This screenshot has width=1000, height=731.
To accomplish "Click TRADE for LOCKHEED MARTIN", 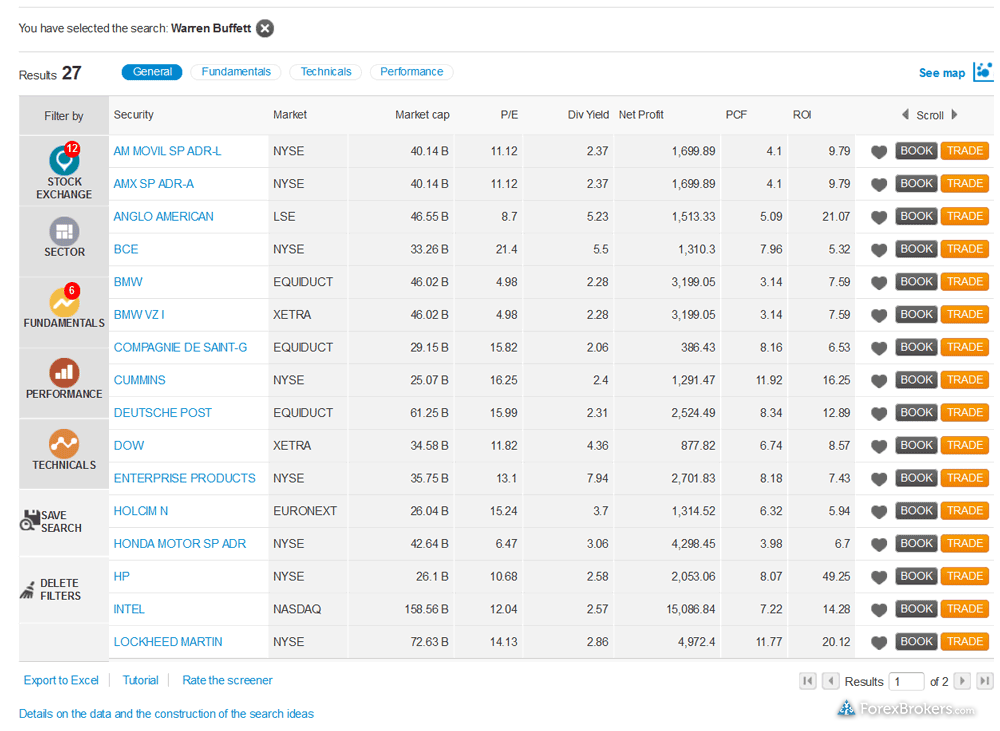I will tap(965, 642).
